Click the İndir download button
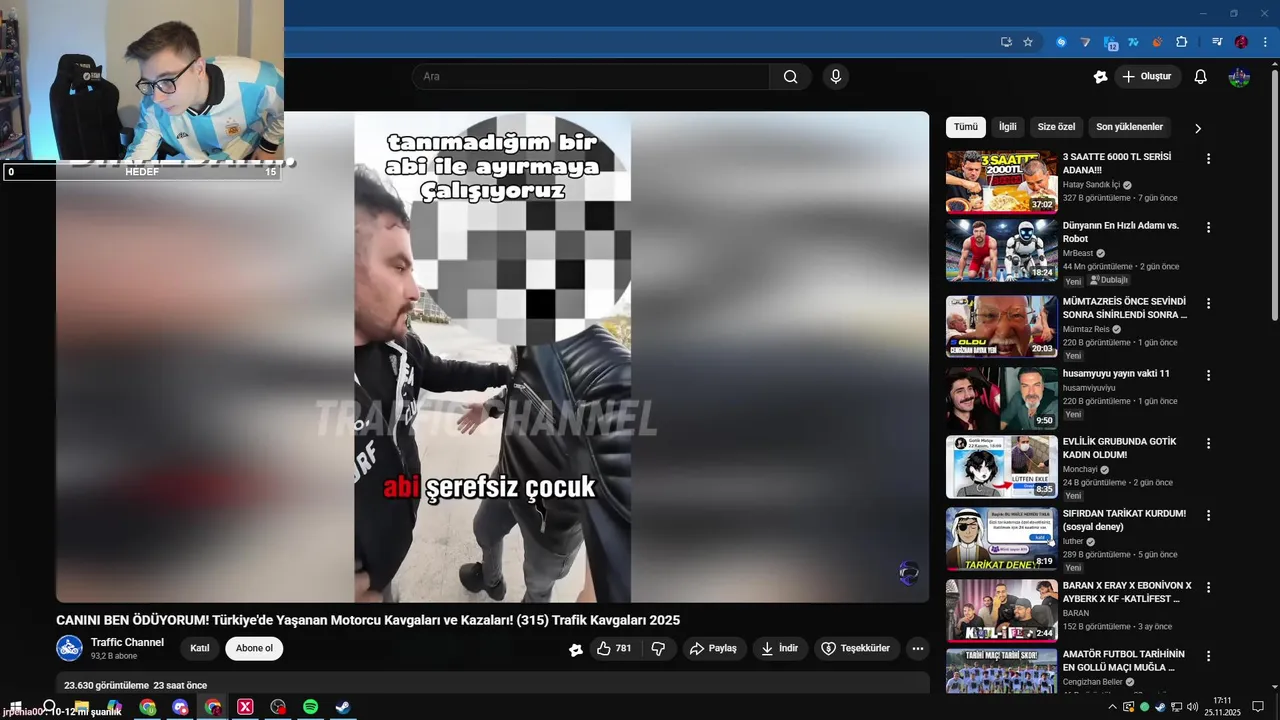 click(780, 648)
